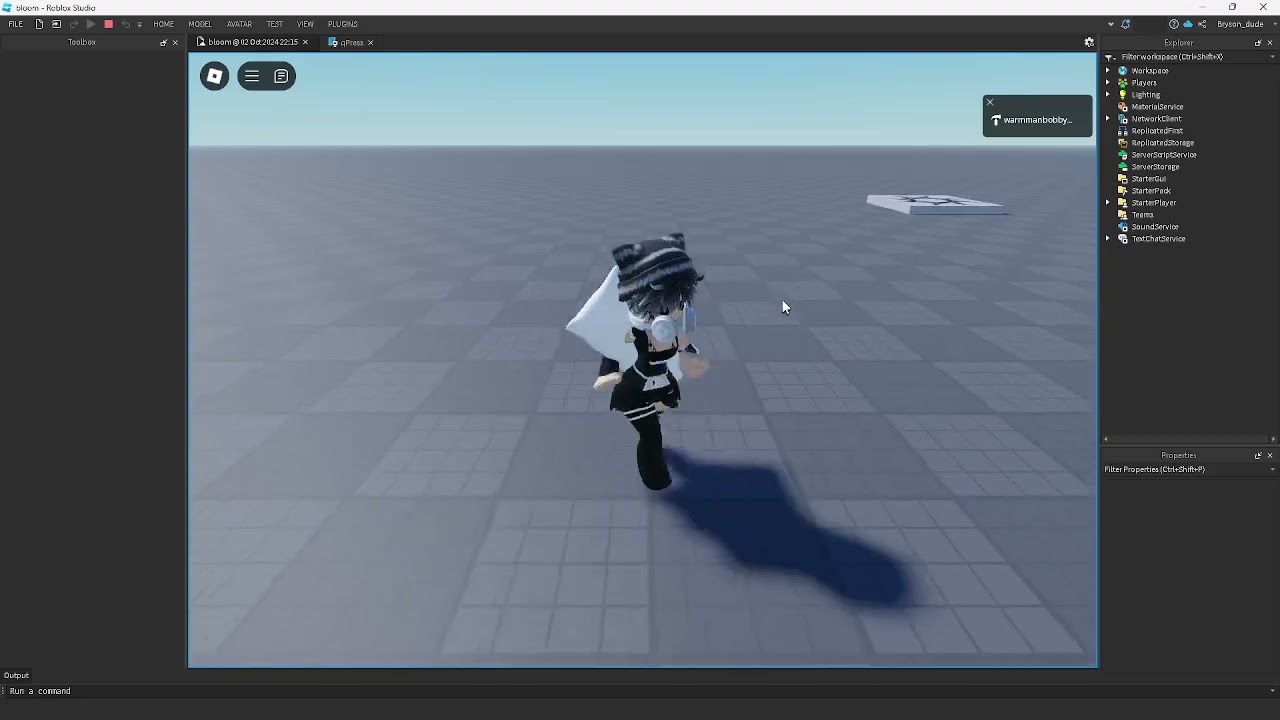This screenshot has width=1280, height=720.
Task: Click the Workspace globe icon in Explorer
Action: tap(1123, 71)
